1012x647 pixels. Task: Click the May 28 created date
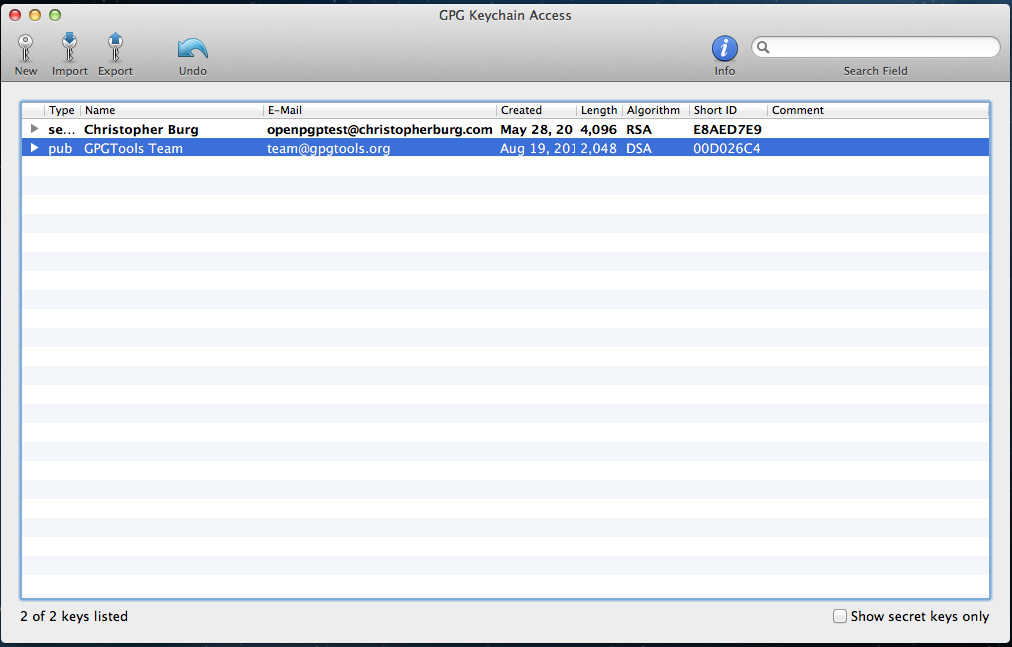point(536,129)
